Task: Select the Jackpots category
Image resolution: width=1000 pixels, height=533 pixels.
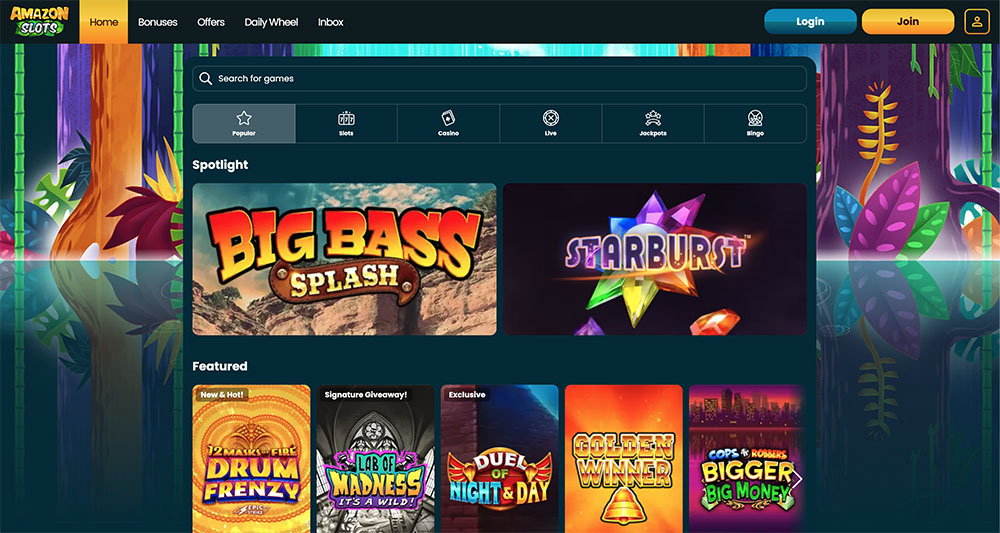Action: tap(653, 123)
